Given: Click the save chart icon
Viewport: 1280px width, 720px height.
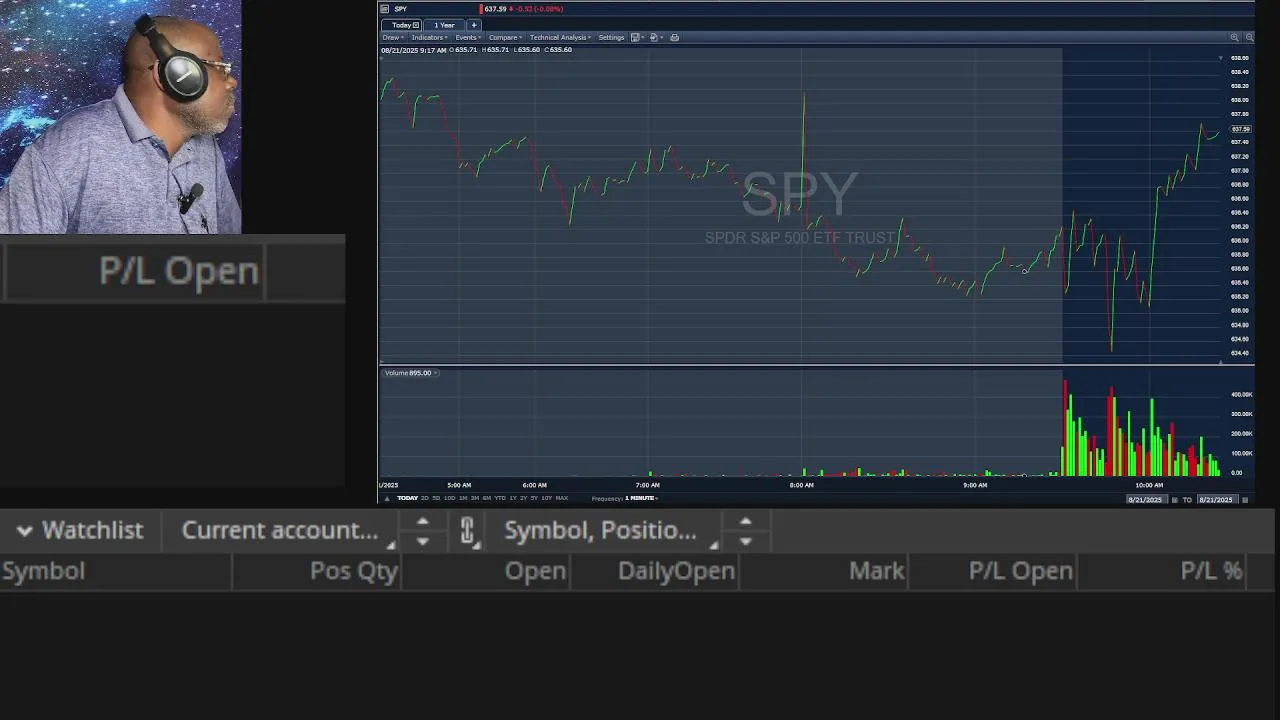Looking at the screenshot, I should pyautogui.click(x=635, y=37).
